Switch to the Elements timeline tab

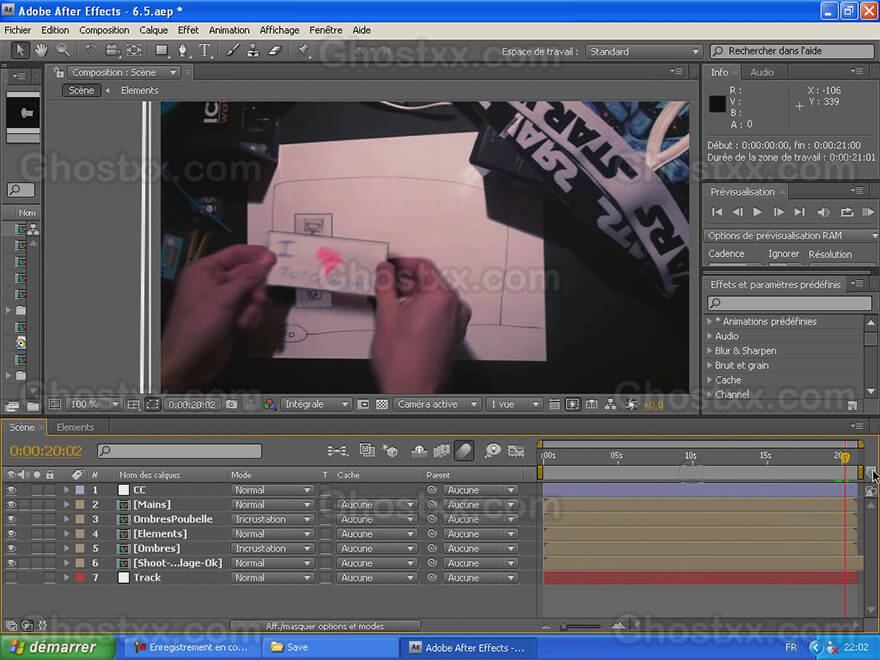[75, 427]
